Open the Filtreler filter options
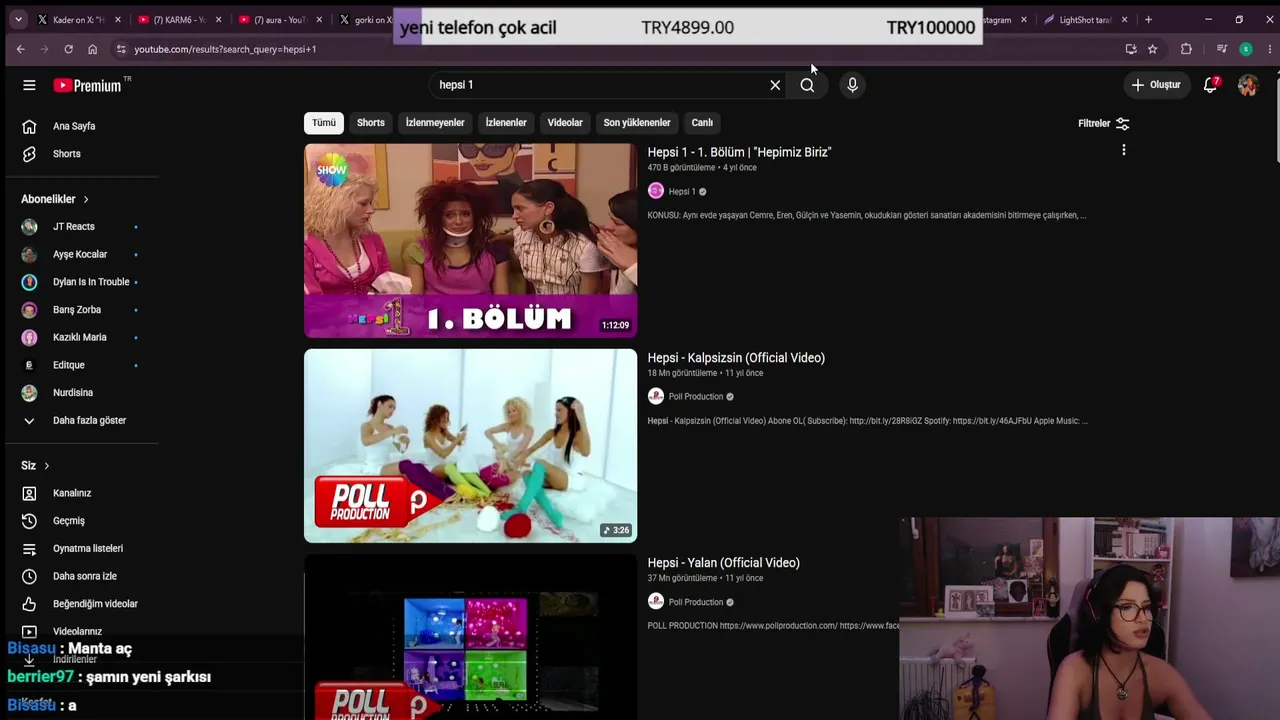 (1104, 123)
